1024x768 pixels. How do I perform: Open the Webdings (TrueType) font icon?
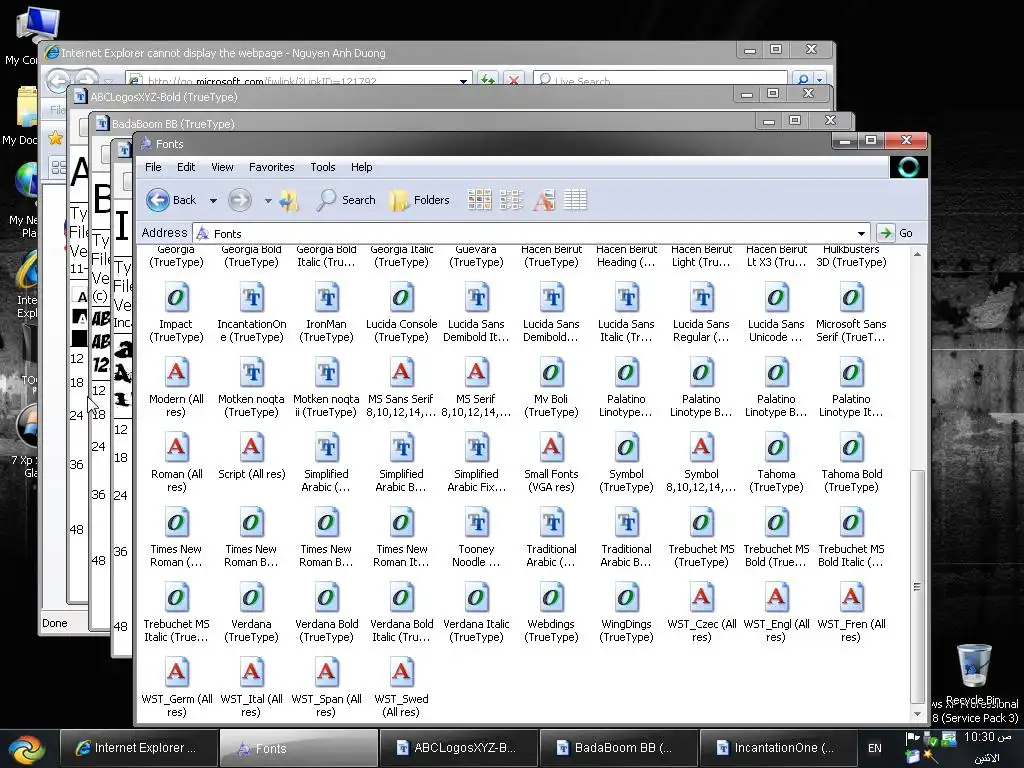551,599
